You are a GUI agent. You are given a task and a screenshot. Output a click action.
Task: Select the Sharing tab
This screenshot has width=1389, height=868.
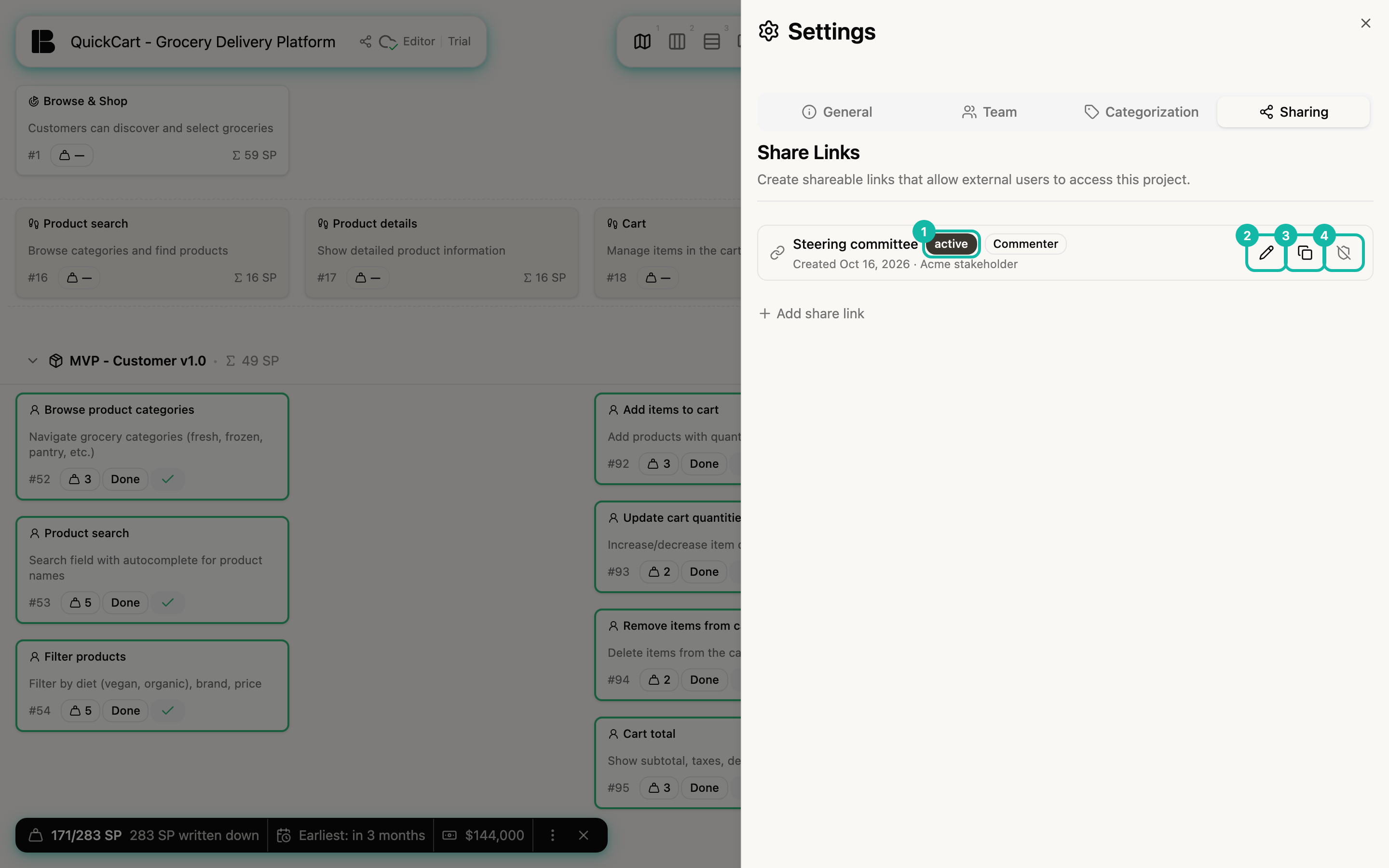[x=1294, y=112]
